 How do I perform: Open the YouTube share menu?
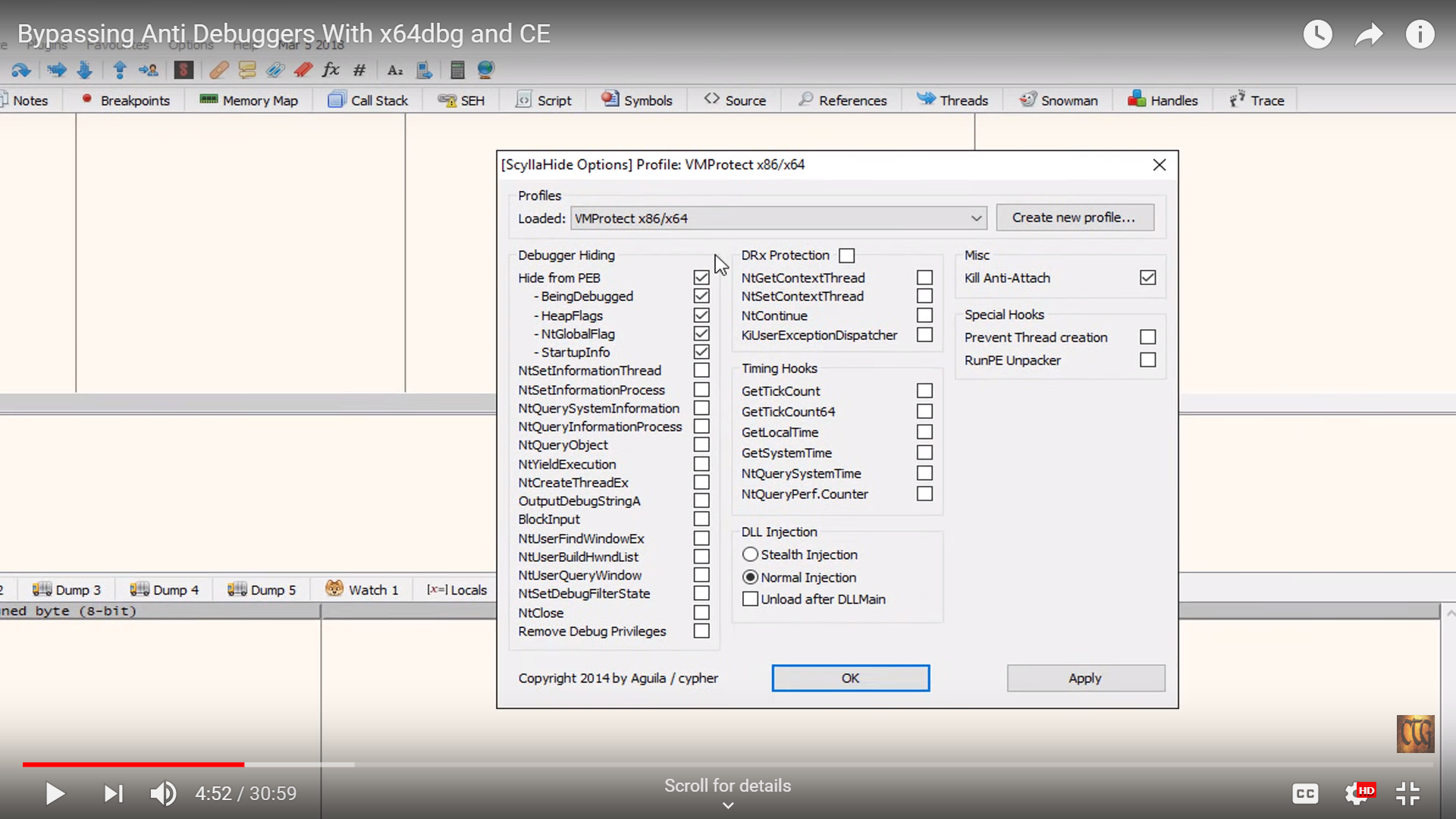1369,33
